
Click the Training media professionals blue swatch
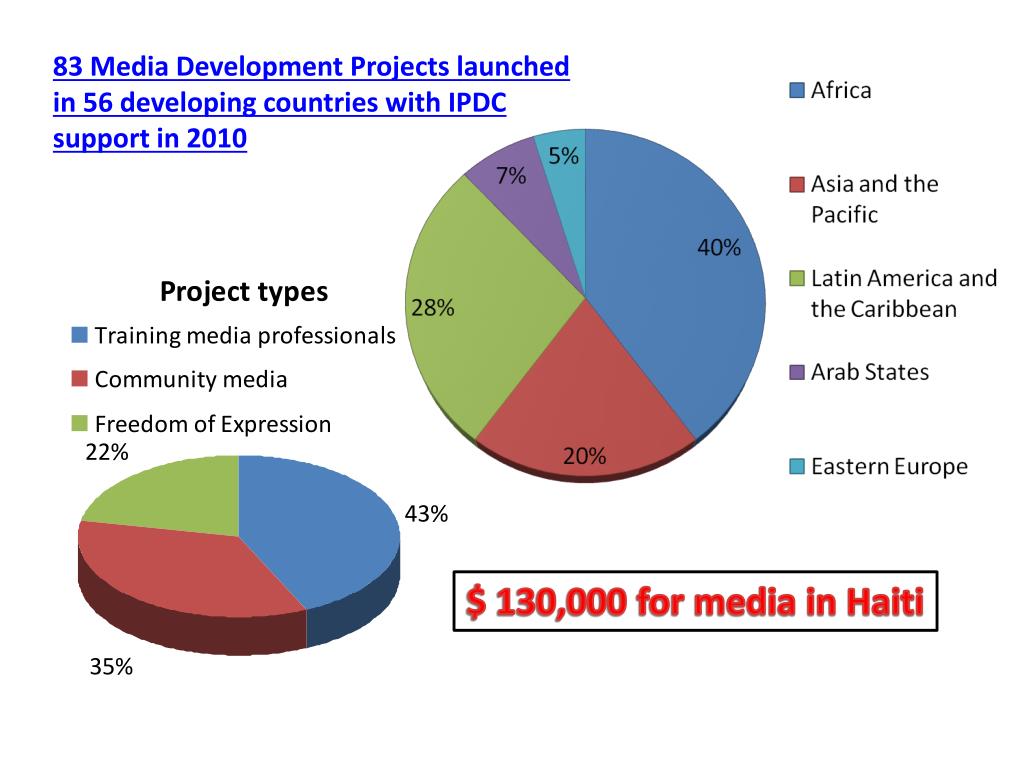[x=79, y=335]
